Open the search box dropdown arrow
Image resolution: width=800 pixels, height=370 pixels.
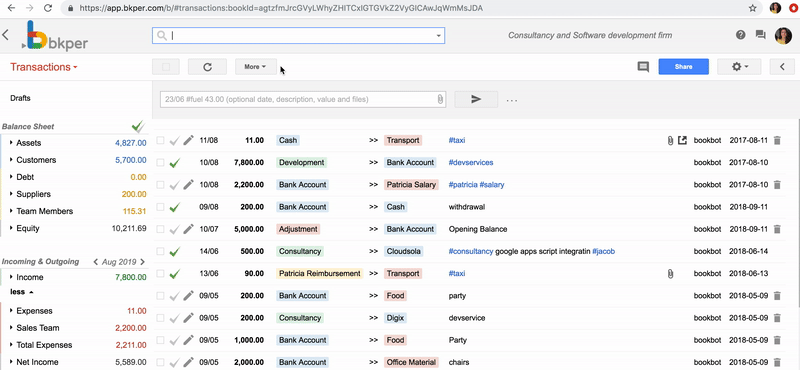click(x=438, y=36)
